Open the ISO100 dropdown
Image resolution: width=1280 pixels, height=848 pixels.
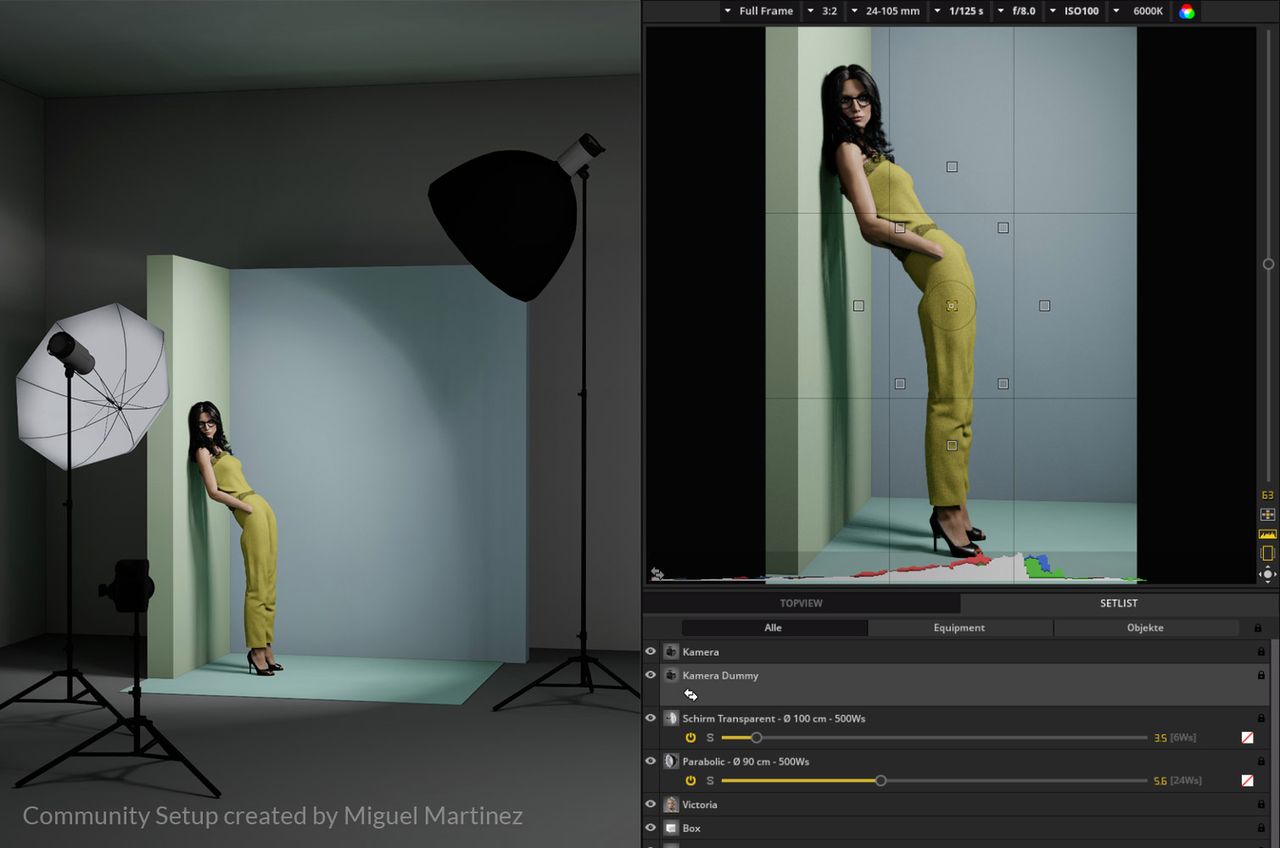click(x=1075, y=11)
